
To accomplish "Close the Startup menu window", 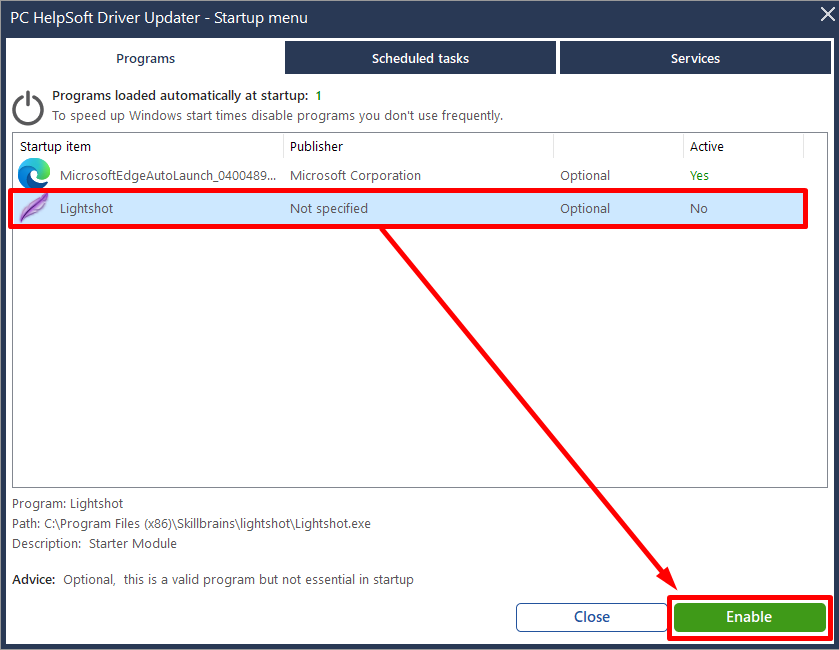I will (827, 15).
